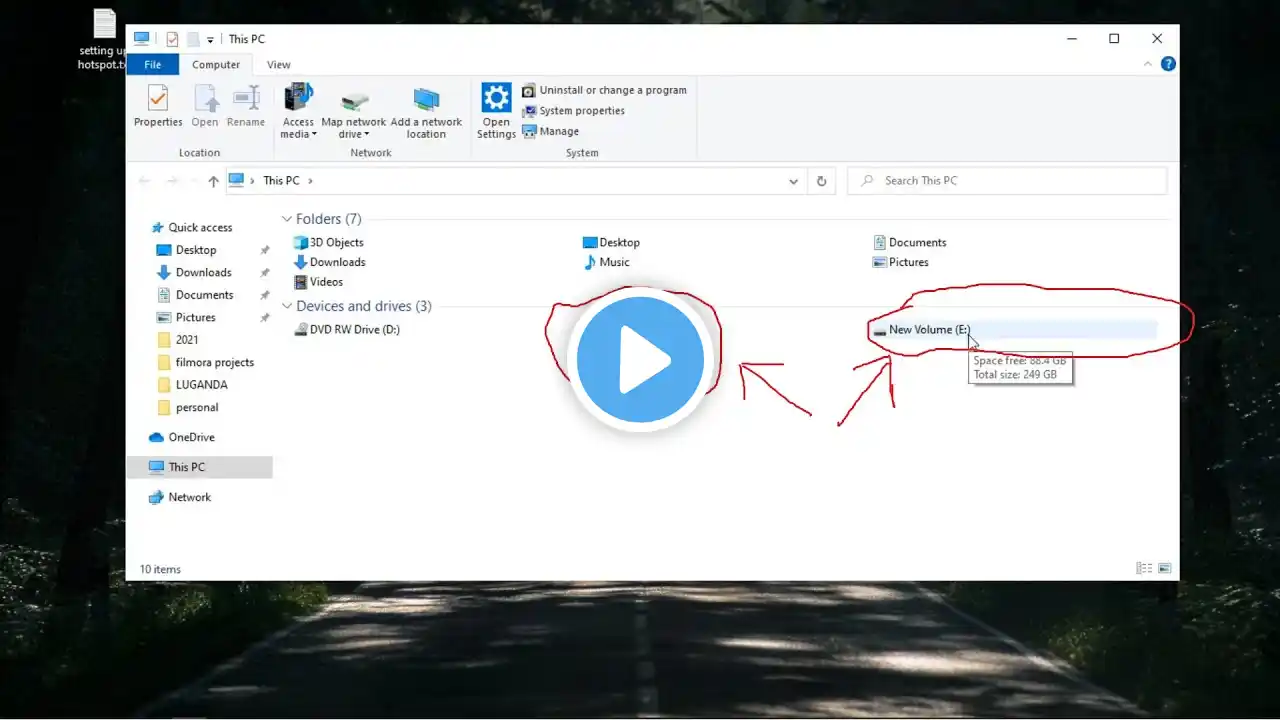Play the video overlay button

click(640, 359)
